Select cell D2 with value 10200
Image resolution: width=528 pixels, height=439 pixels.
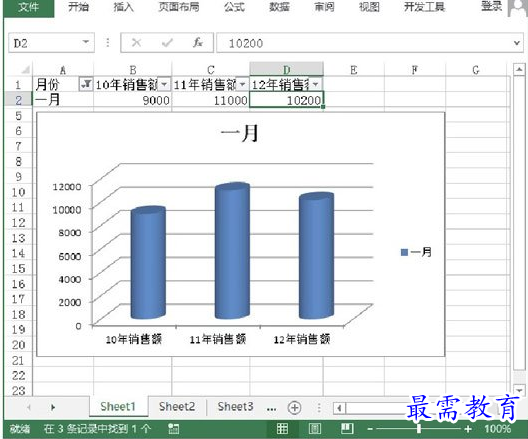pos(287,100)
